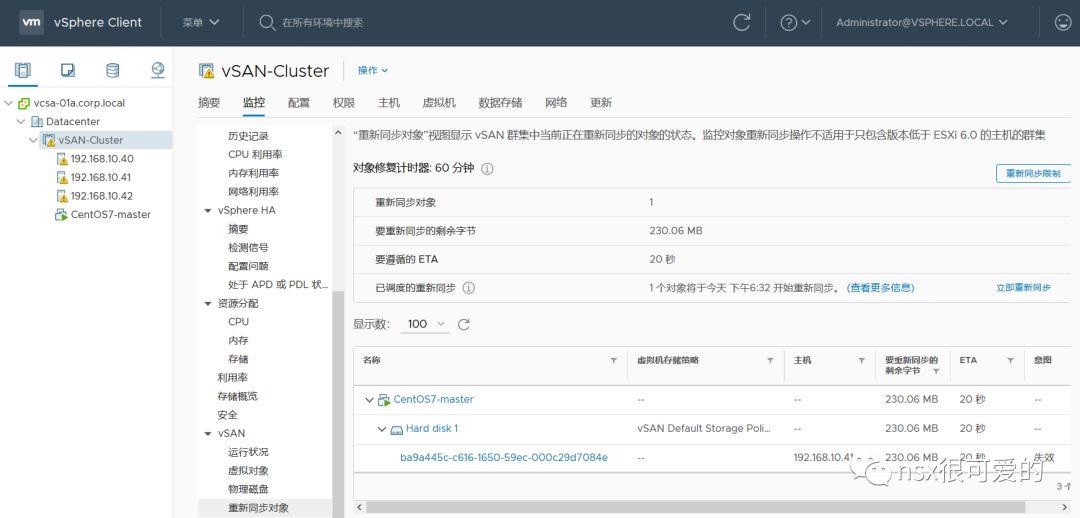Open 检测信号 under vSphere HA

coord(248,248)
